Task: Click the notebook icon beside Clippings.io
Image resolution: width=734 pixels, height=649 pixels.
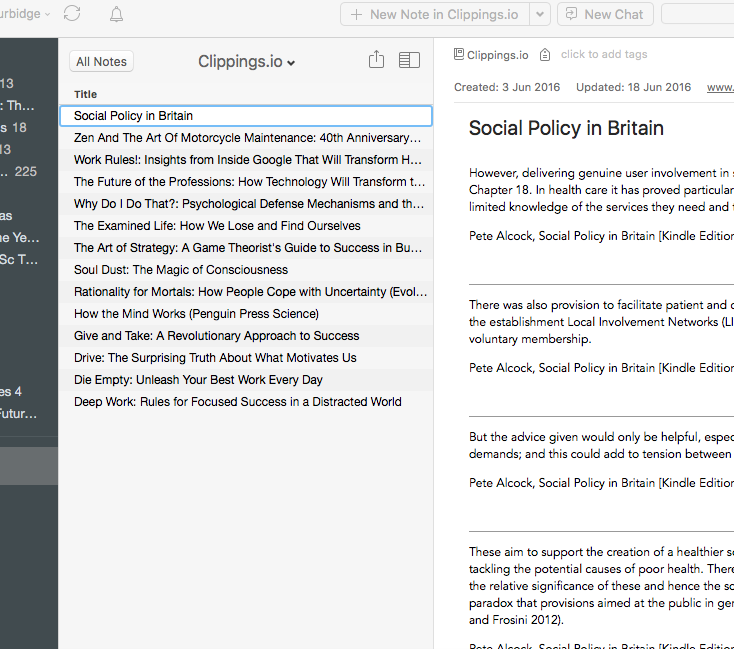Action: [x=459, y=55]
